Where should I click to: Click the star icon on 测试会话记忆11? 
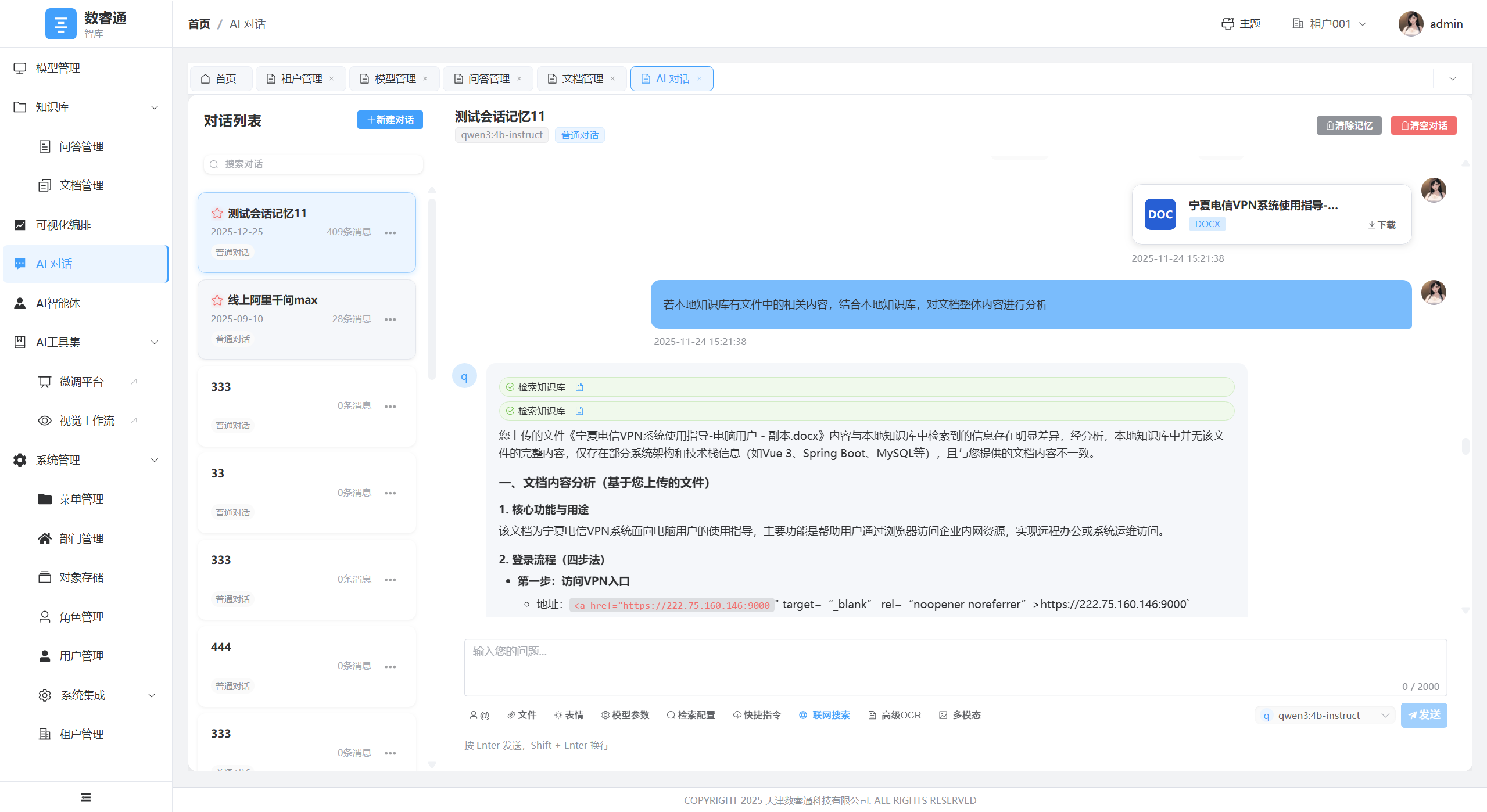pos(217,213)
